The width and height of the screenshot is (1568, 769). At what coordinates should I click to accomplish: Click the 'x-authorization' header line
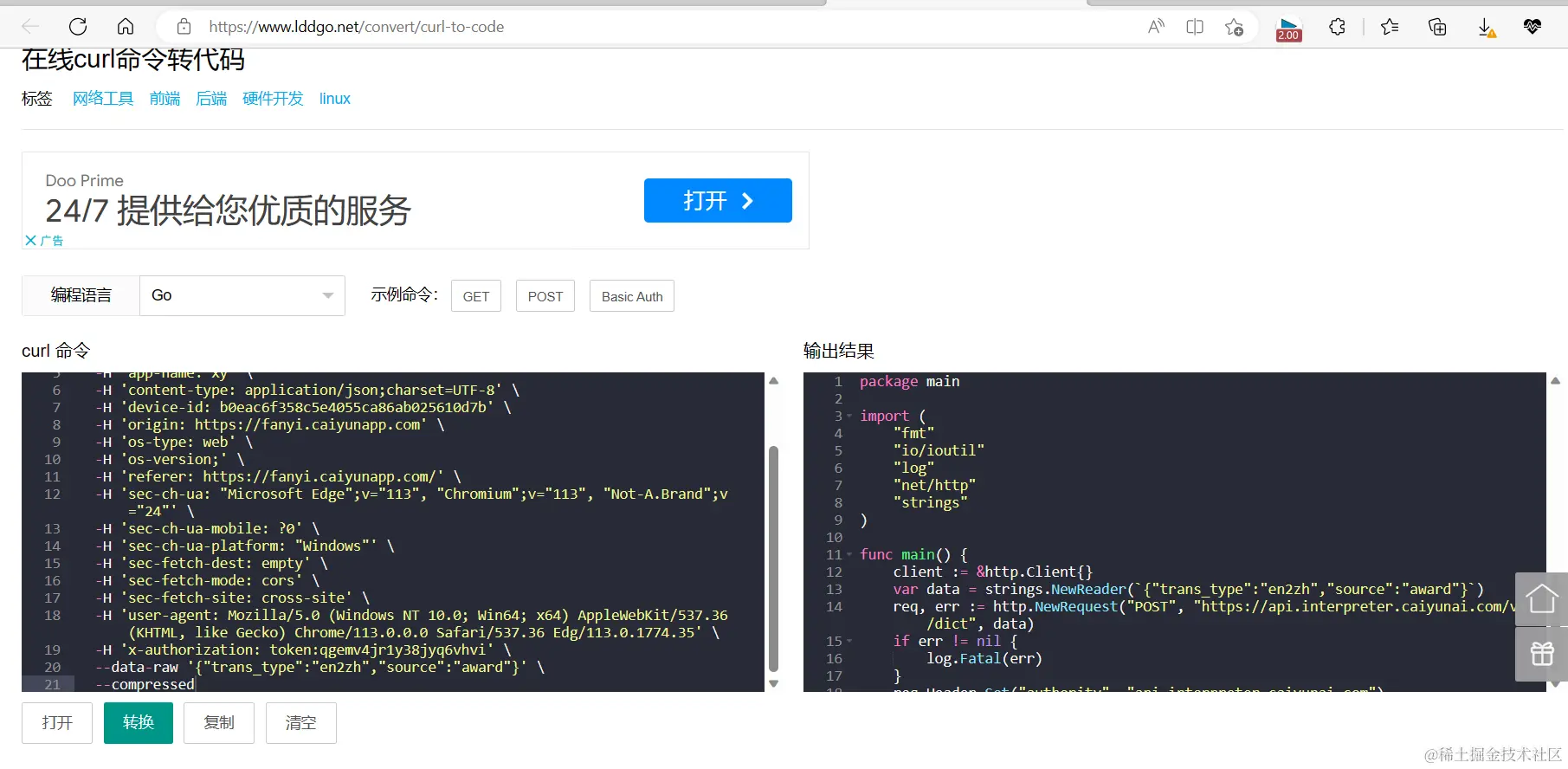304,649
